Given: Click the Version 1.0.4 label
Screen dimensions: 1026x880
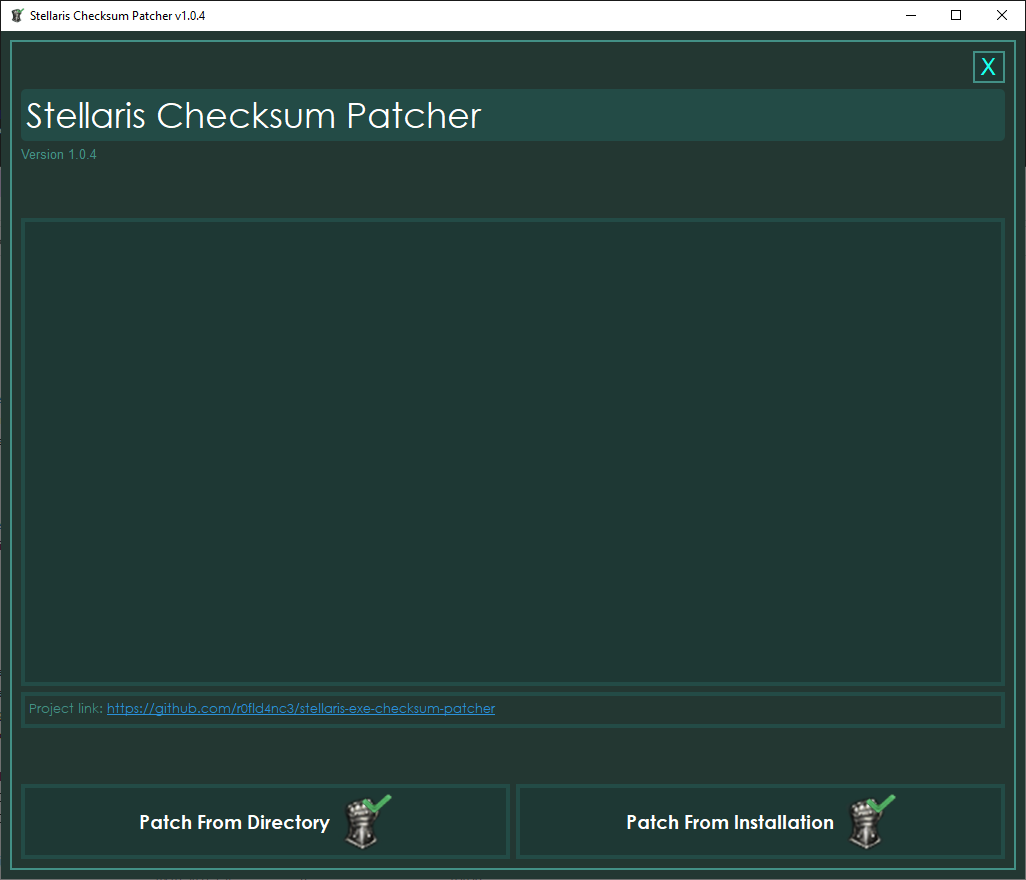Looking at the screenshot, I should [59, 154].
